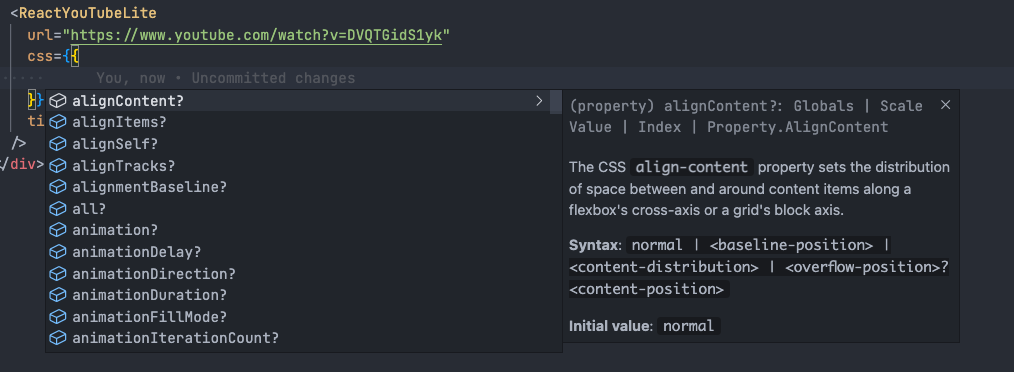Click the property icon next to alignItems?
The image size is (1014, 372).
click(x=58, y=122)
